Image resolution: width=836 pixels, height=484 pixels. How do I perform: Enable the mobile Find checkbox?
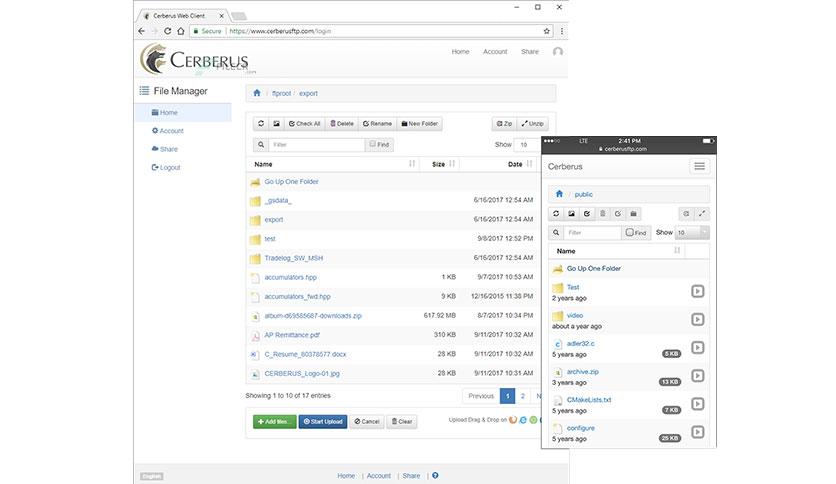point(630,232)
